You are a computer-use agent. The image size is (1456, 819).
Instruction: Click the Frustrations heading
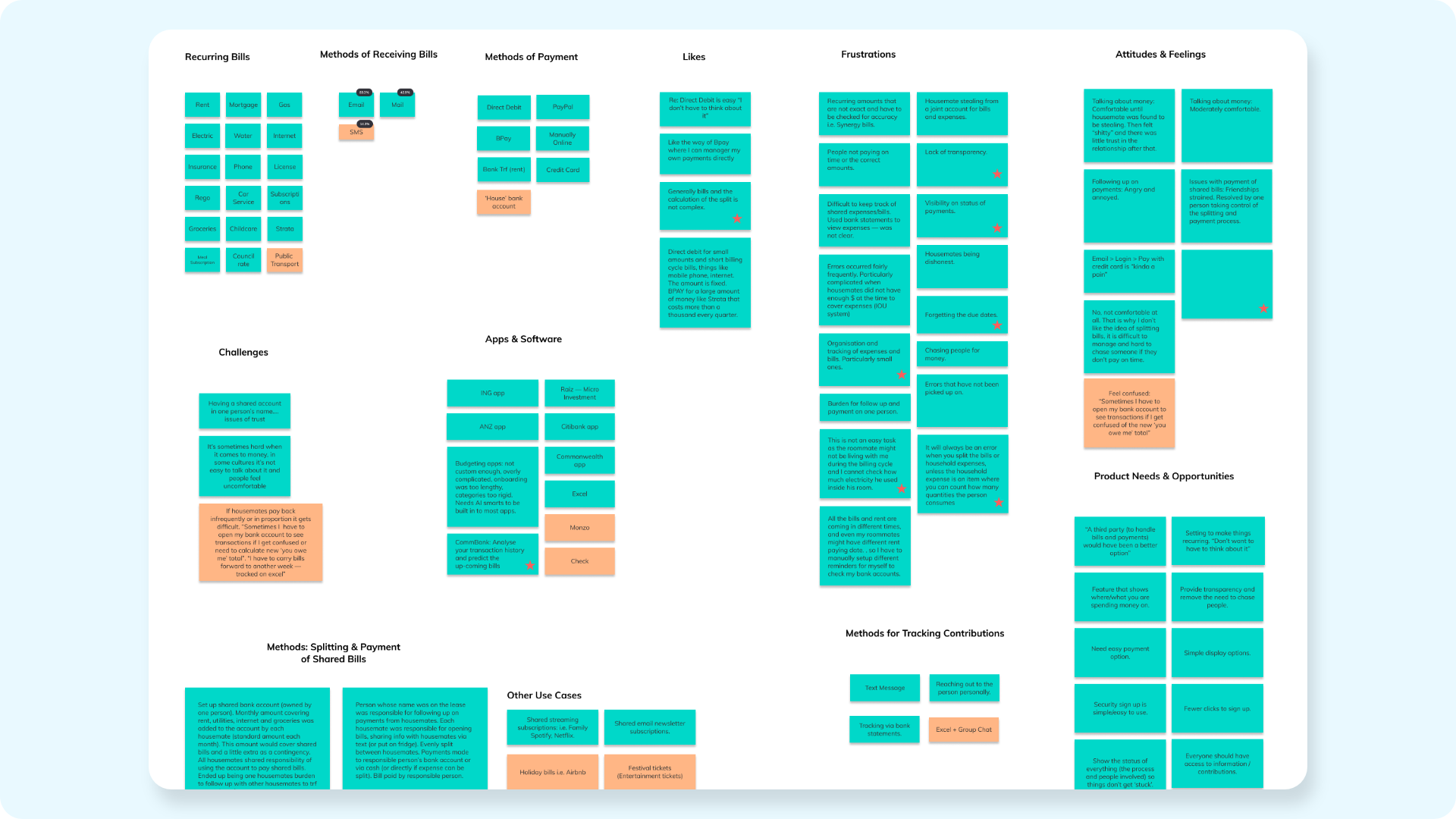[868, 55]
